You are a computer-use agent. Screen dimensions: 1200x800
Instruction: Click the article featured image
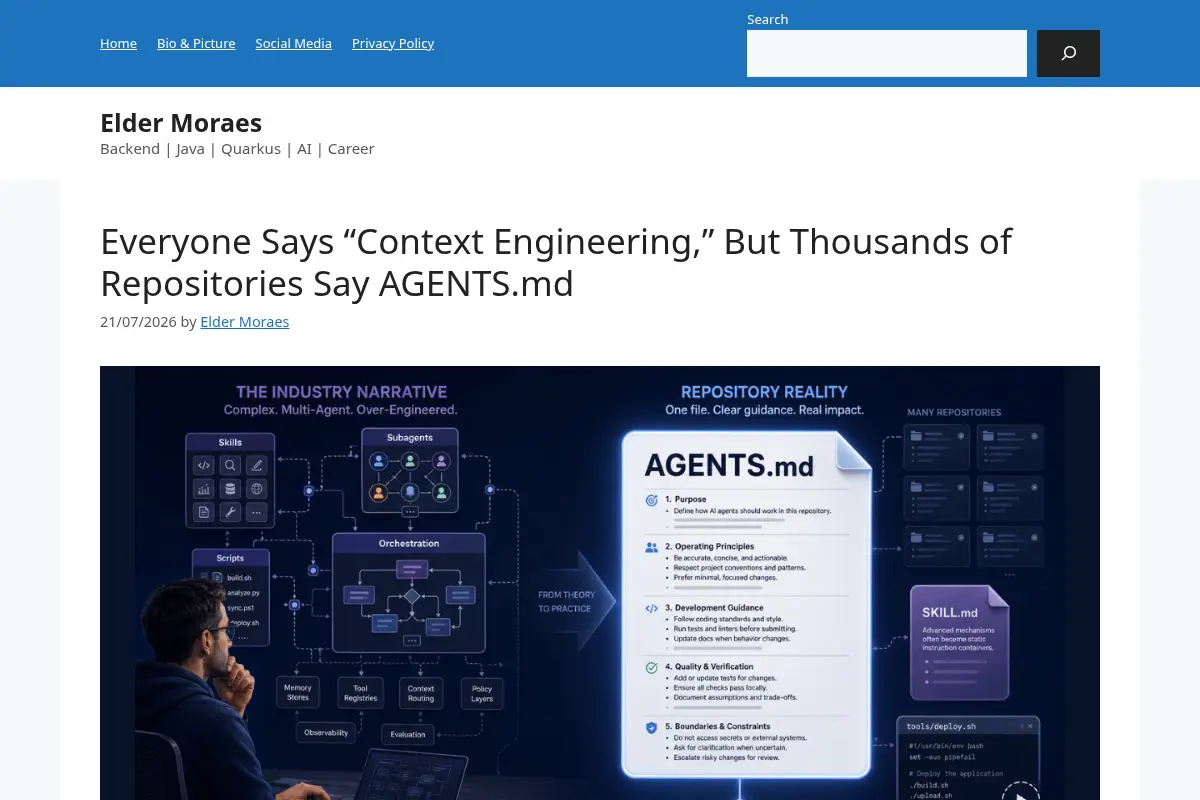coord(600,583)
